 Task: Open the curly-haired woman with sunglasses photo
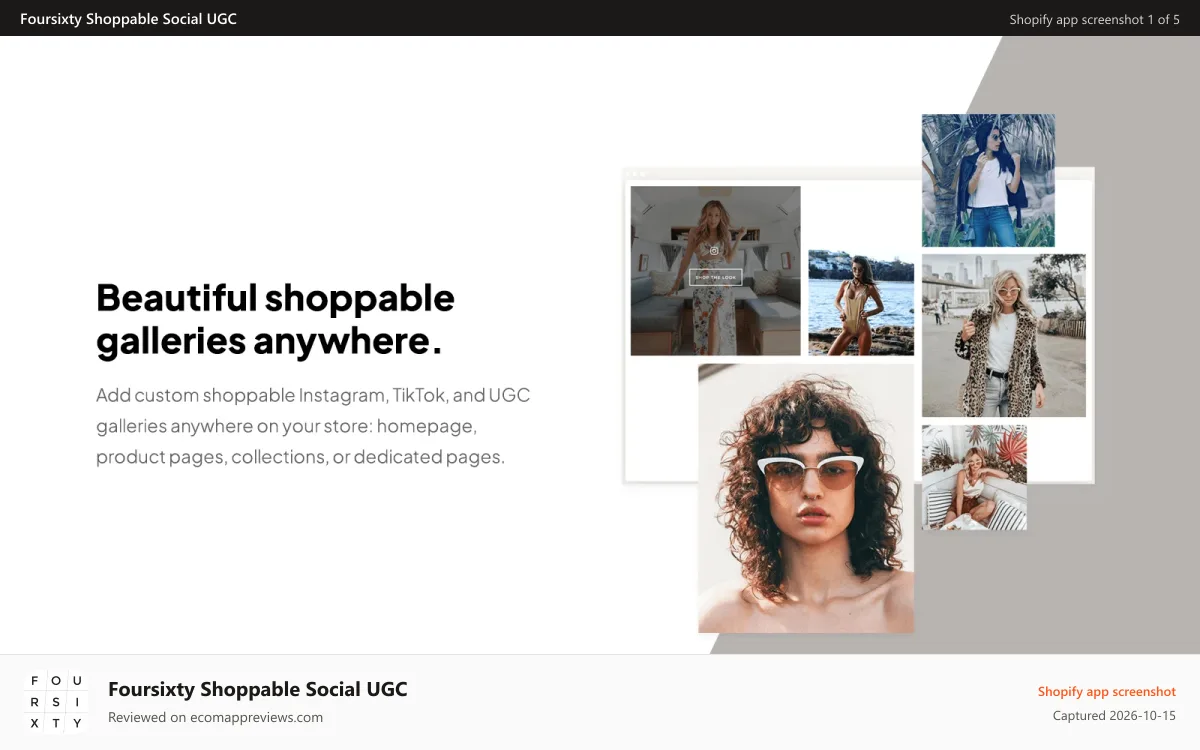point(806,498)
